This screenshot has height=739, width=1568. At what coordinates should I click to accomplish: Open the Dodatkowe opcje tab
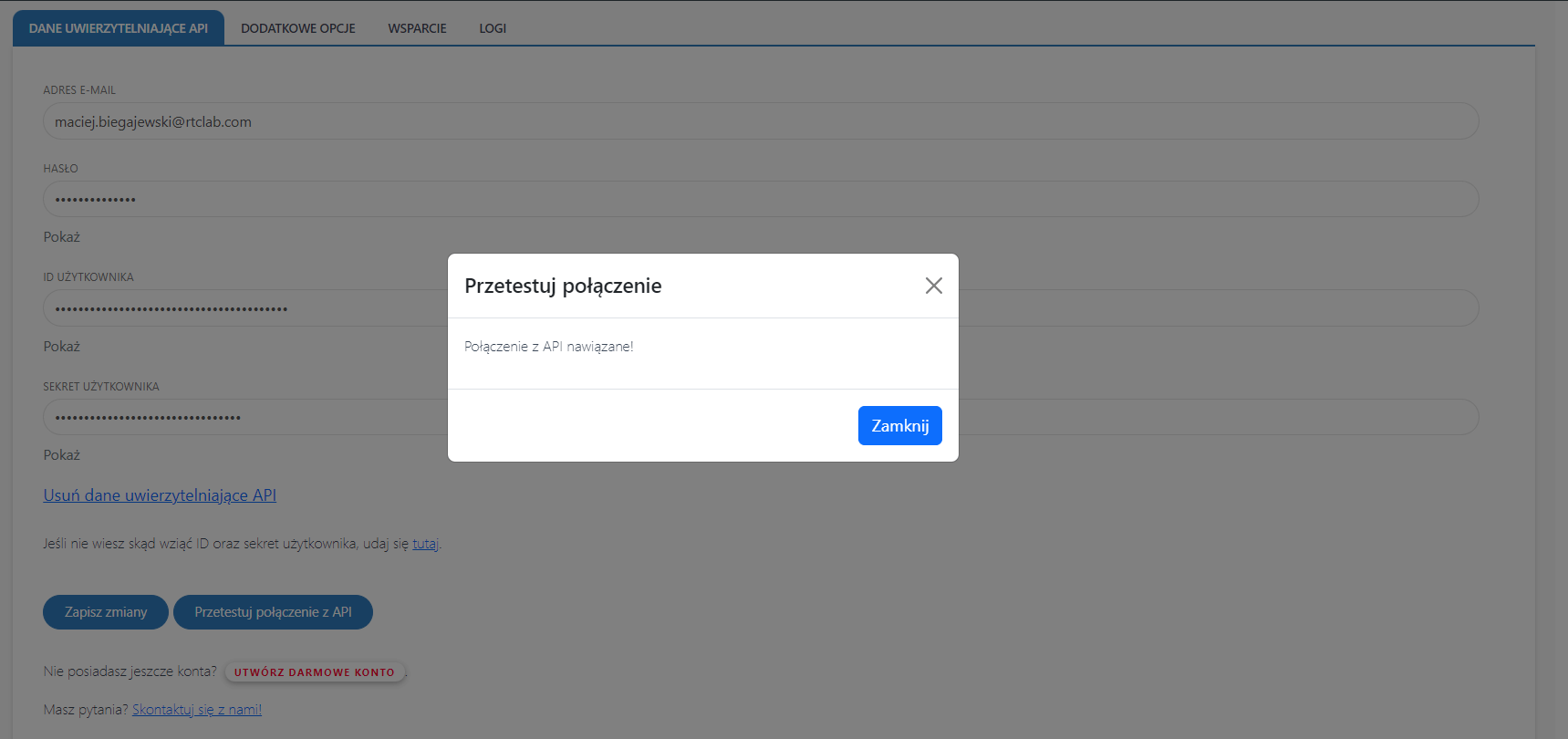(x=297, y=28)
